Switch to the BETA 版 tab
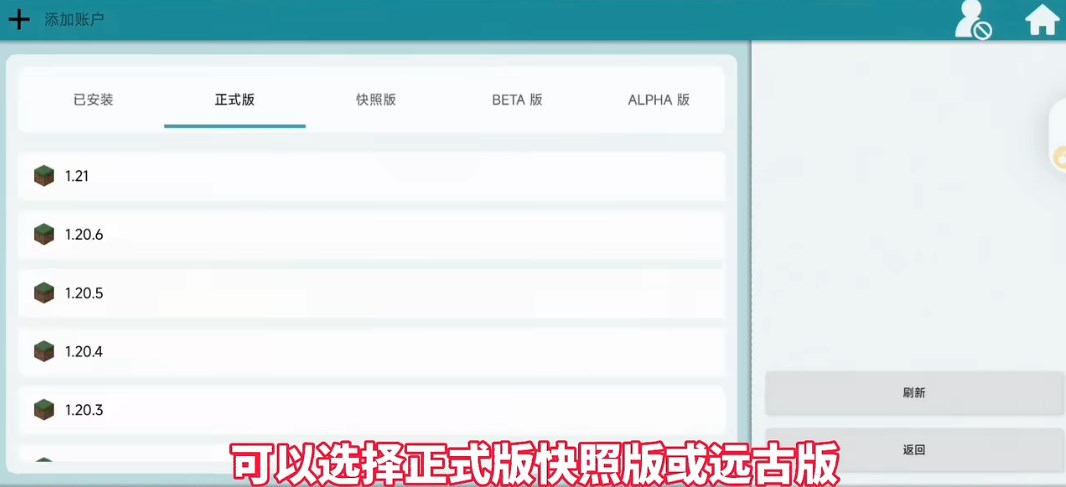The width and height of the screenshot is (1066, 487). click(x=517, y=100)
